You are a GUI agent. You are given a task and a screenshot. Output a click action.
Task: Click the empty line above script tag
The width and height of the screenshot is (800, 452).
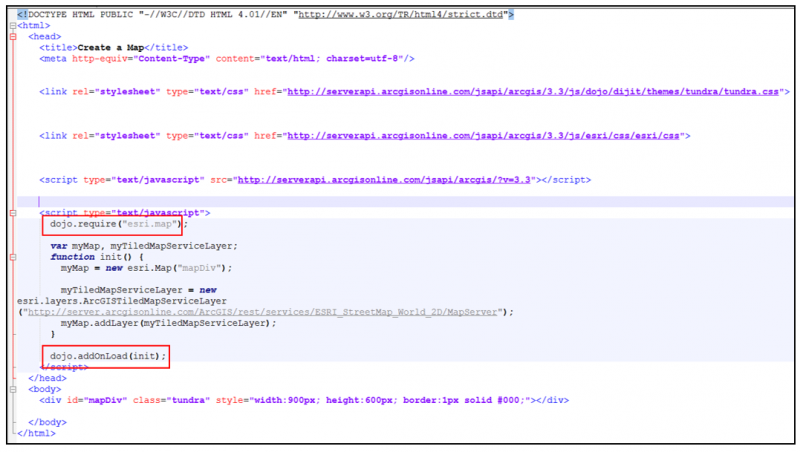tap(200, 201)
